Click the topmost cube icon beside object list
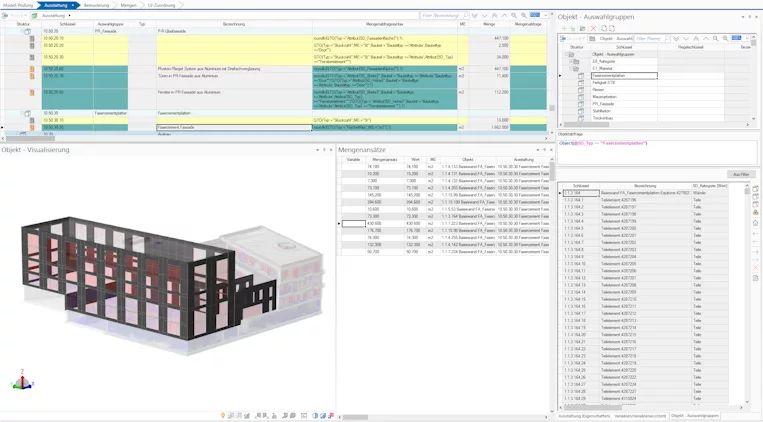Image resolution: width=763 pixels, height=422 pixels. [756, 189]
